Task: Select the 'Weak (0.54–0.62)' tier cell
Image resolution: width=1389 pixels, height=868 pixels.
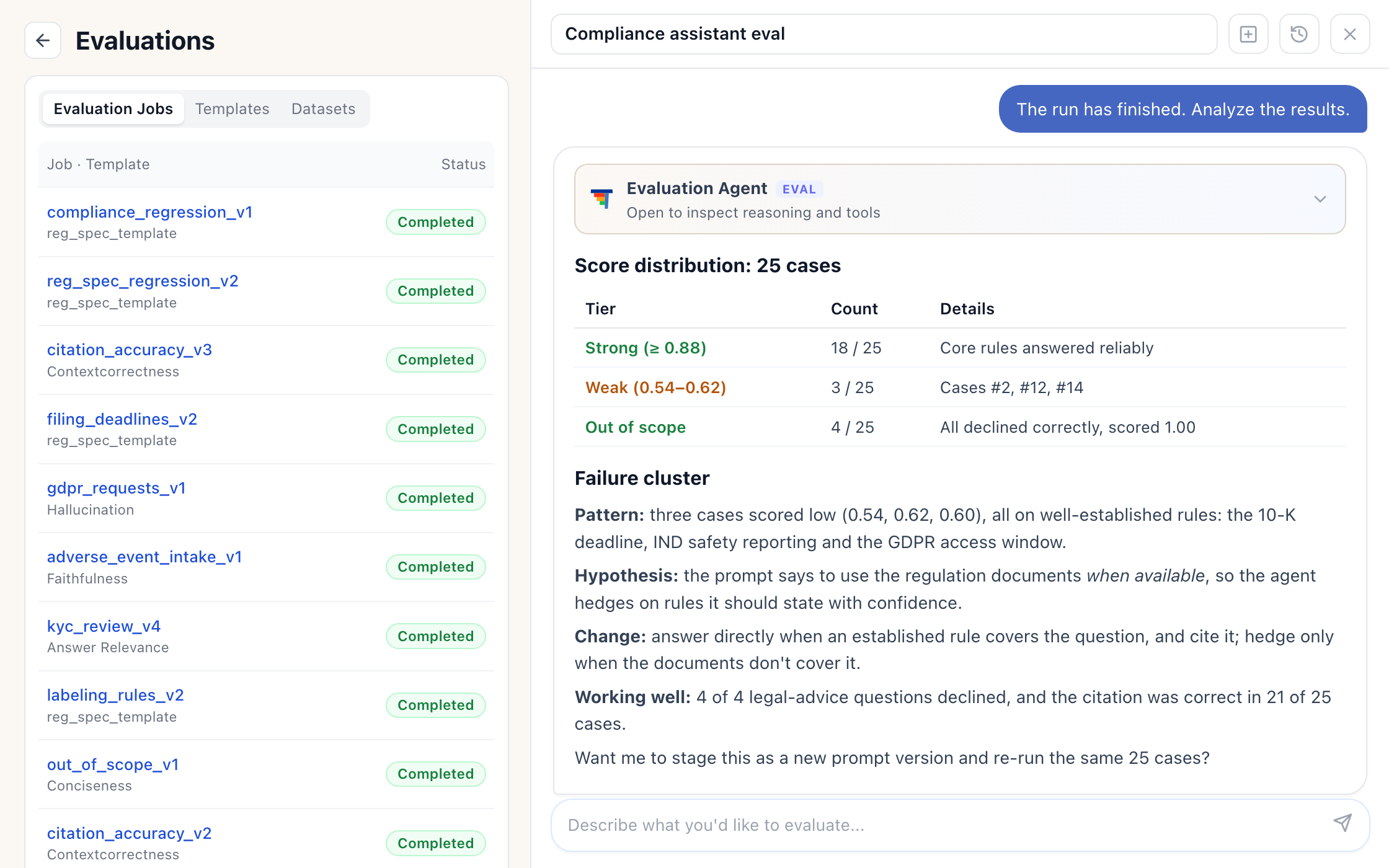Action: coord(655,387)
